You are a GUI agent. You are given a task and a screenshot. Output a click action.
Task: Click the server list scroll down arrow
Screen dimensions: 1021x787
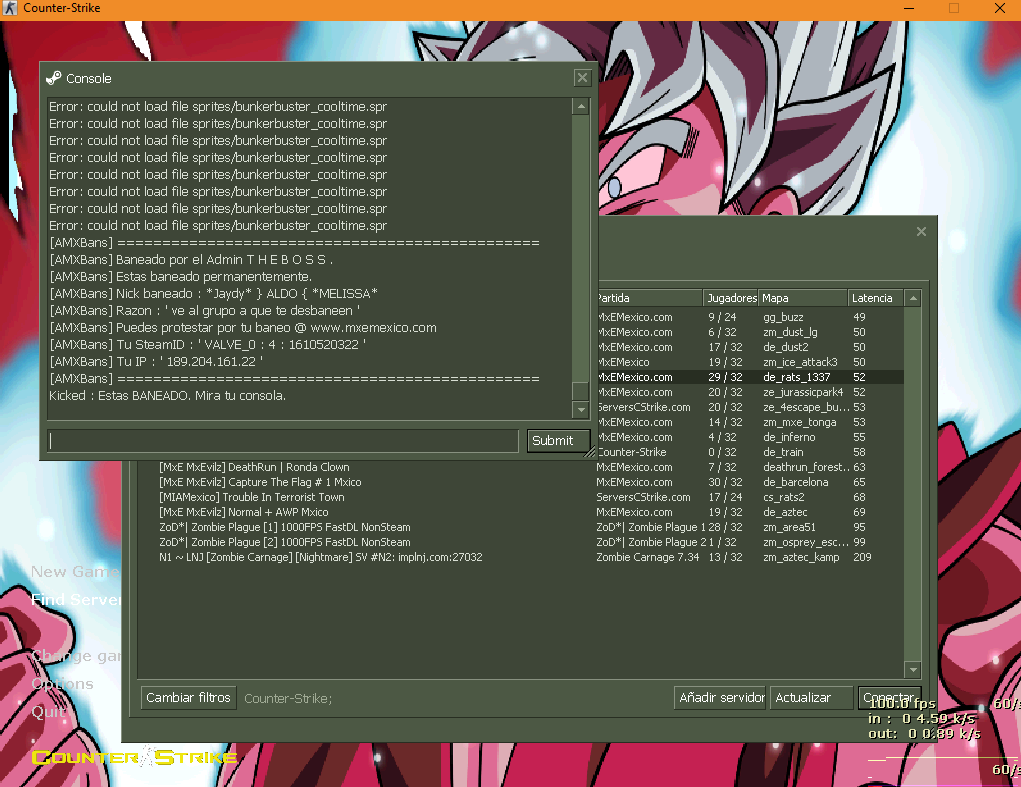(913, 669)
